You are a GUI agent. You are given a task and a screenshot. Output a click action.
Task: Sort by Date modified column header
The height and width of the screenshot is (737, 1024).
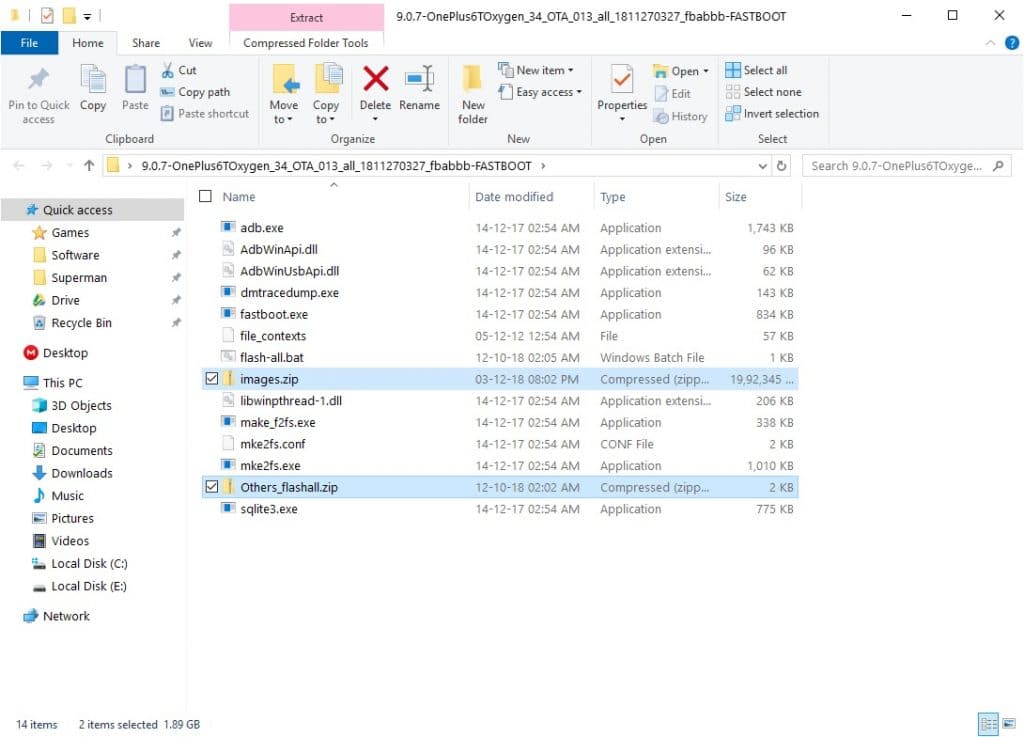514,196
